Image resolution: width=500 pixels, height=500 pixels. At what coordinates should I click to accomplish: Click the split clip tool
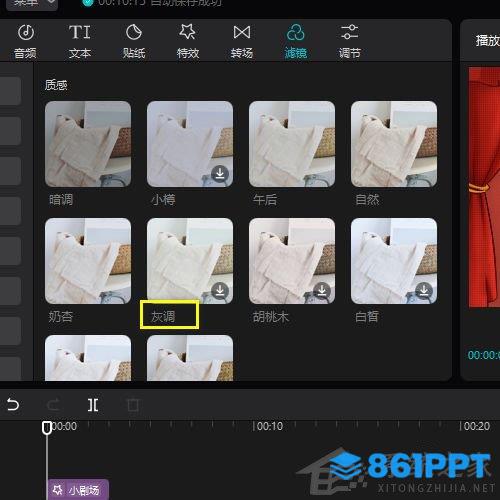point(93,405)
